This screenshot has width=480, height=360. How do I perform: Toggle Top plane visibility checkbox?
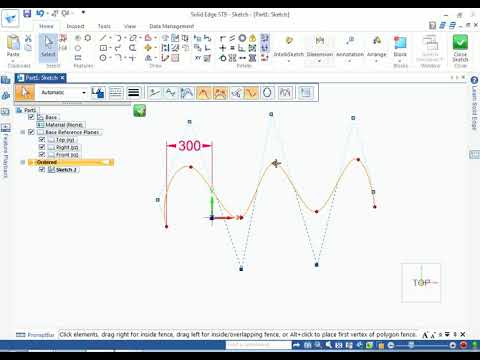42,140
